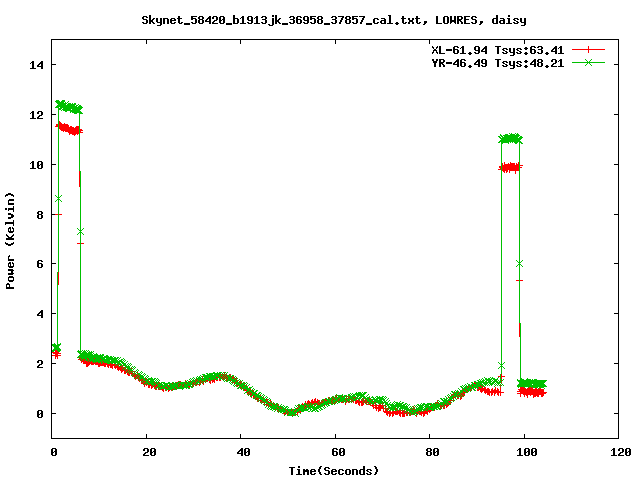640x480 pixels.
Task: Click the x-axis tick label 80
Action: point(433,452)
